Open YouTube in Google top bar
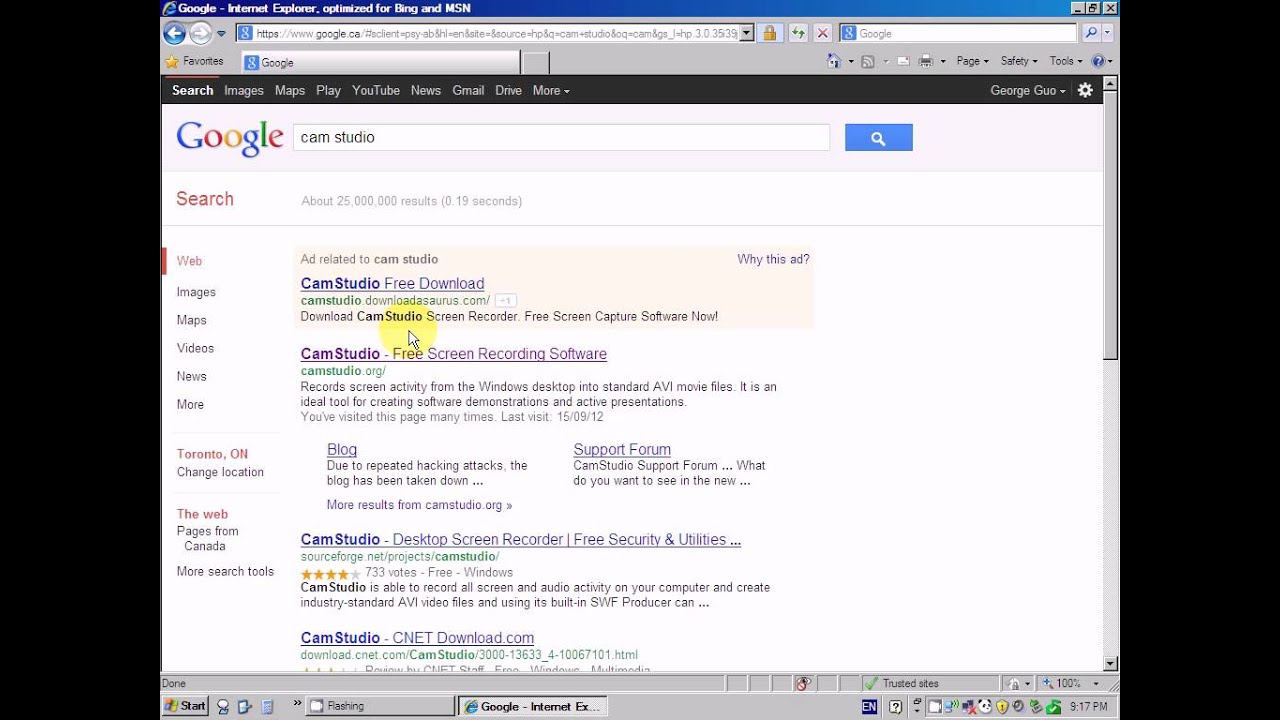Screen dimensions: 1280x720 click(376, 90)
